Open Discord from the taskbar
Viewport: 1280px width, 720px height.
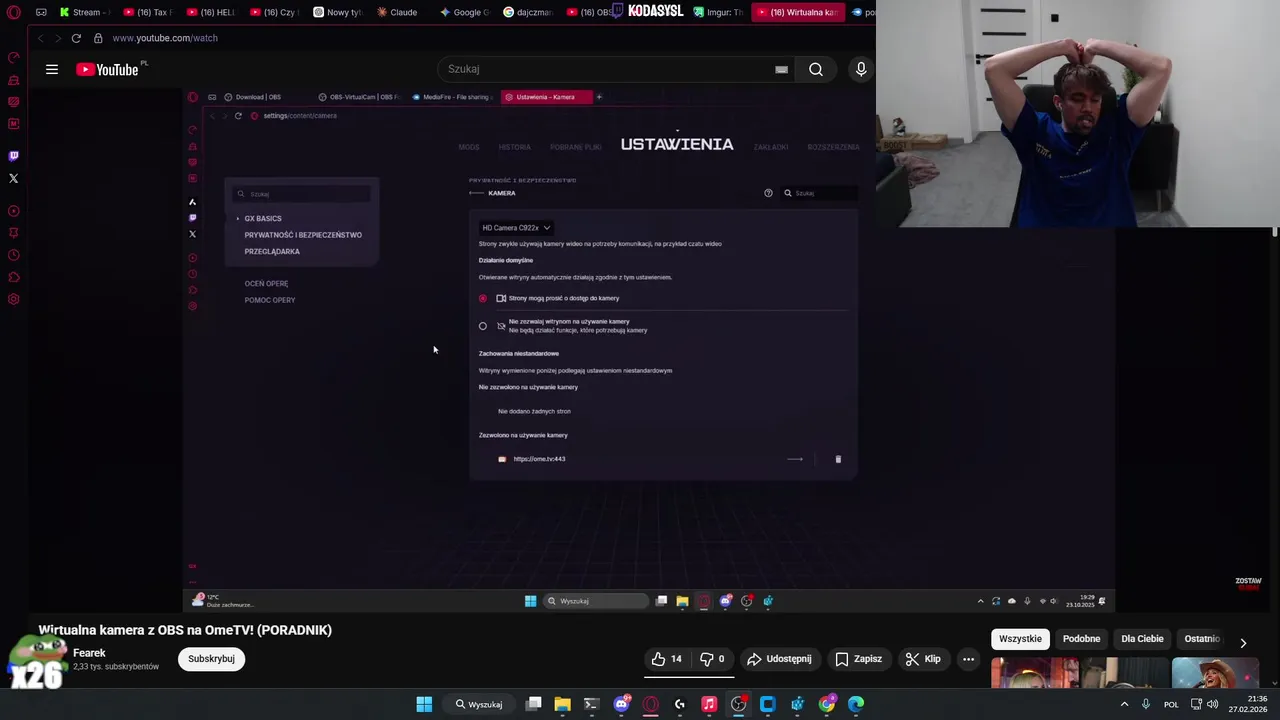[x=621, y=704]
